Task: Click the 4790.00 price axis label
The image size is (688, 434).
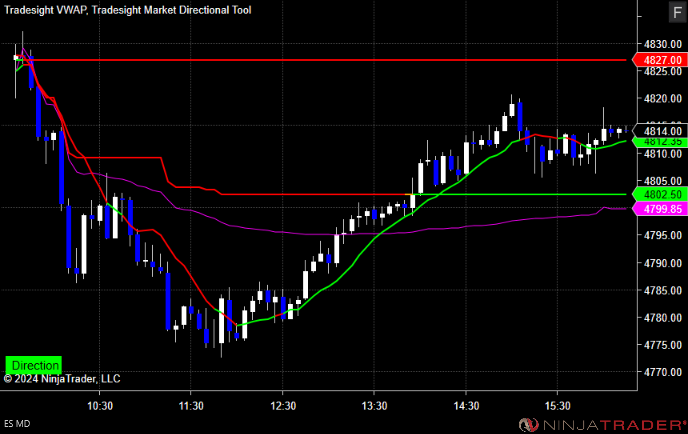Action: pyautogui.click(x=663, y=263)
